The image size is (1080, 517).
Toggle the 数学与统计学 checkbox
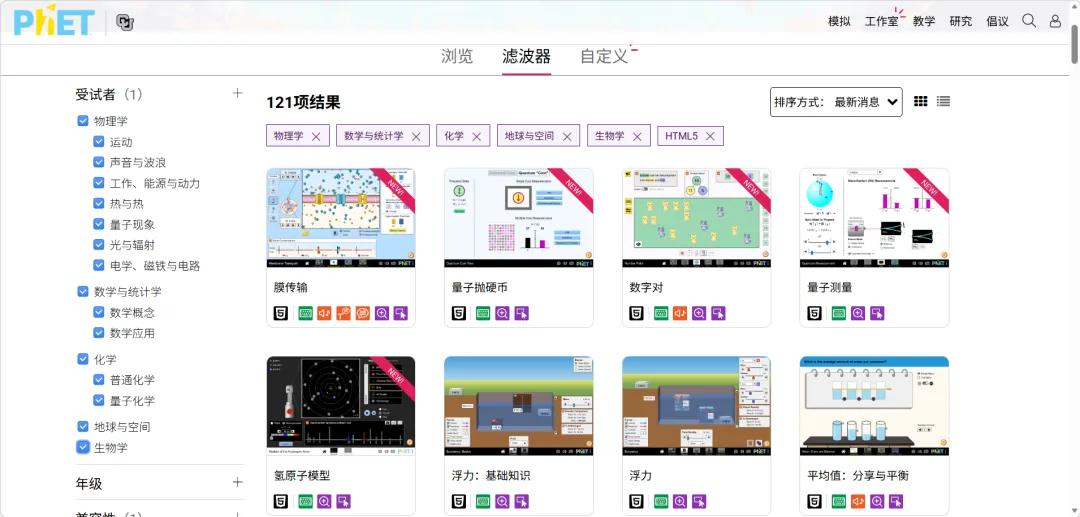coord(83,292)
